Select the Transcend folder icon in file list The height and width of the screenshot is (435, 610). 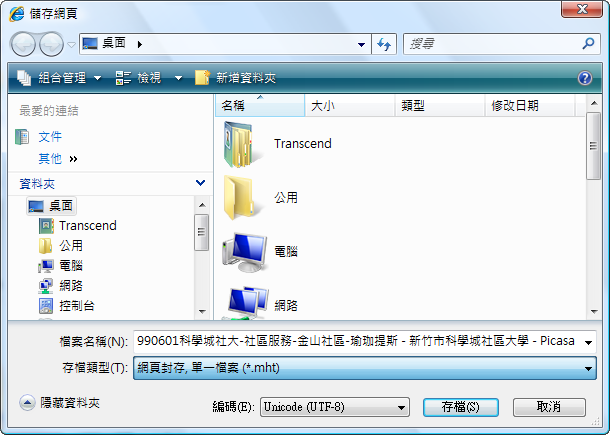(240, 144)
